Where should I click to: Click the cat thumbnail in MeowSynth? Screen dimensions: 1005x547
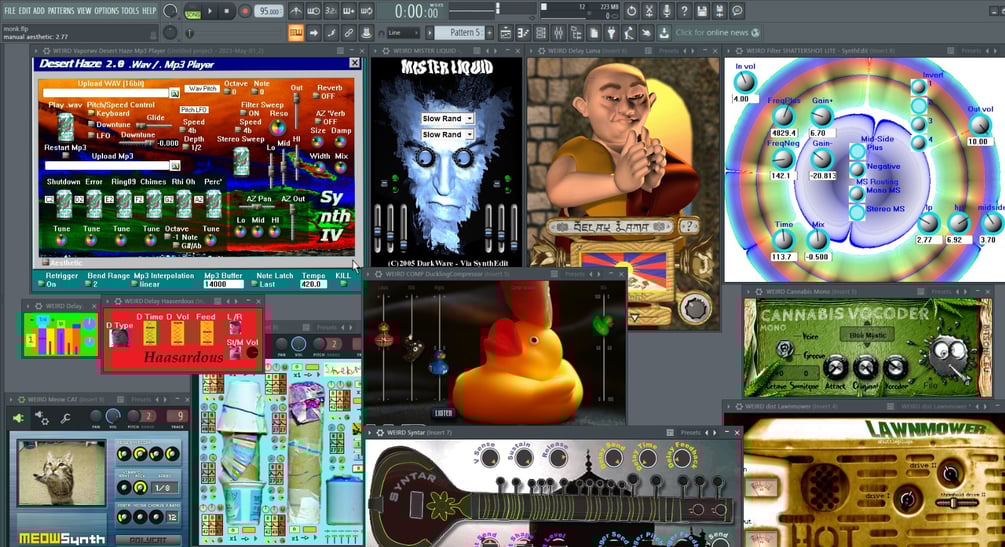[62, 473]
